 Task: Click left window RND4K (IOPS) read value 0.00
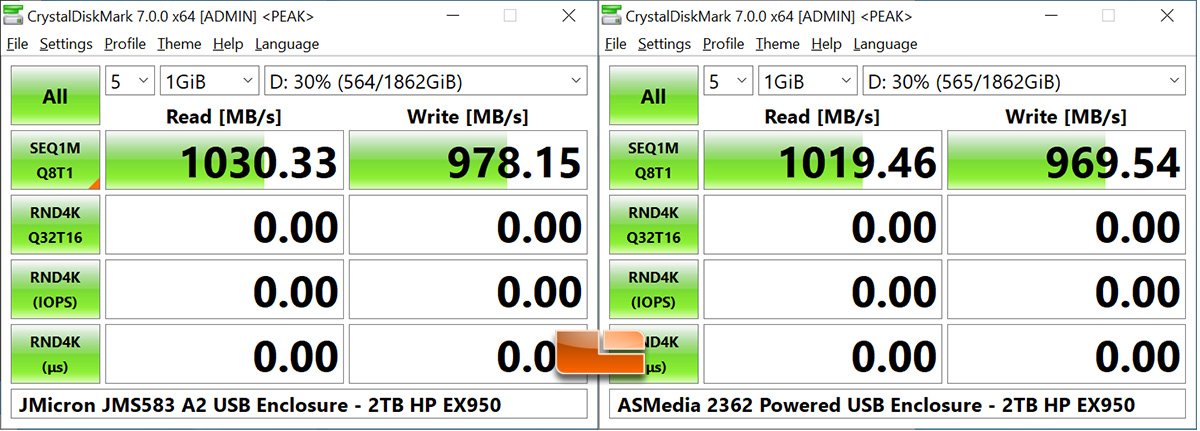(225, 290)
